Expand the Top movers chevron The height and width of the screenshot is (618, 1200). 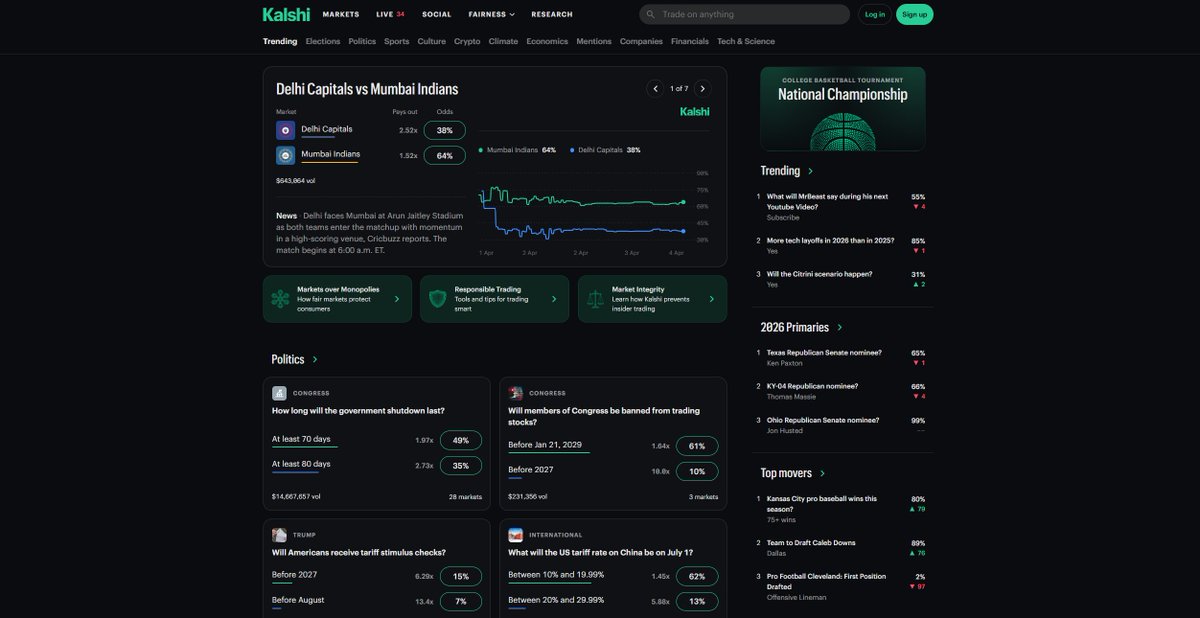coord(822,473)
